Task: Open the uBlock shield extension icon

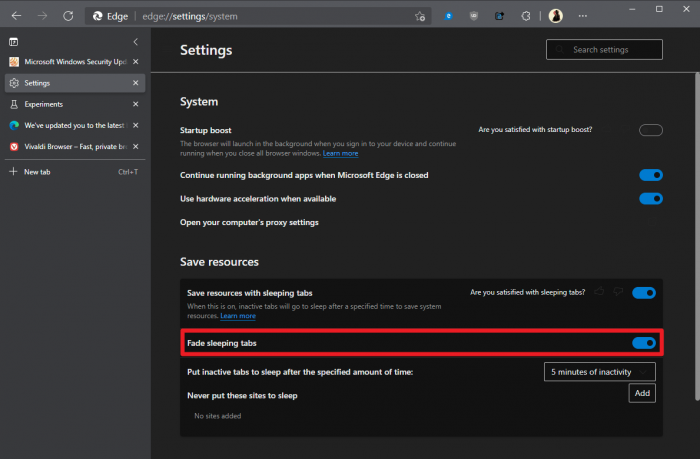Action: point(475,16)
